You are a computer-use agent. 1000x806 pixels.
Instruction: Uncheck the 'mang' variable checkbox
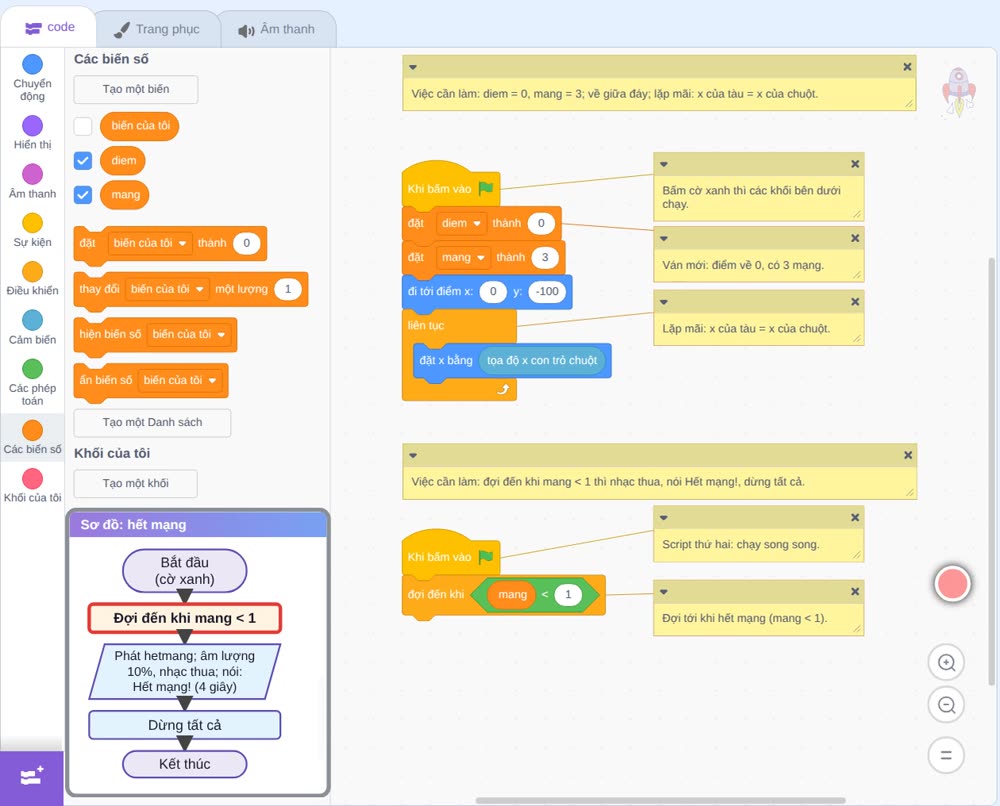[83, 194]
